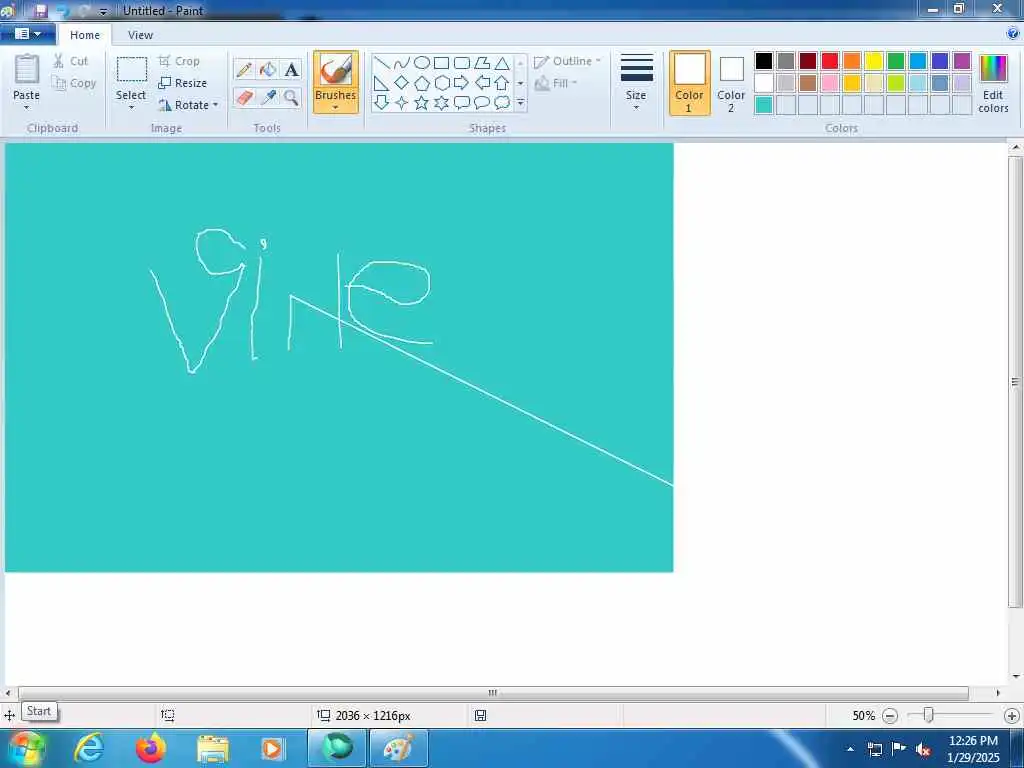Image resolution: width=1024 pixels, height=768 pixels.
Task: Choose the Left arrow shape
Action: (x=482, y=83)
